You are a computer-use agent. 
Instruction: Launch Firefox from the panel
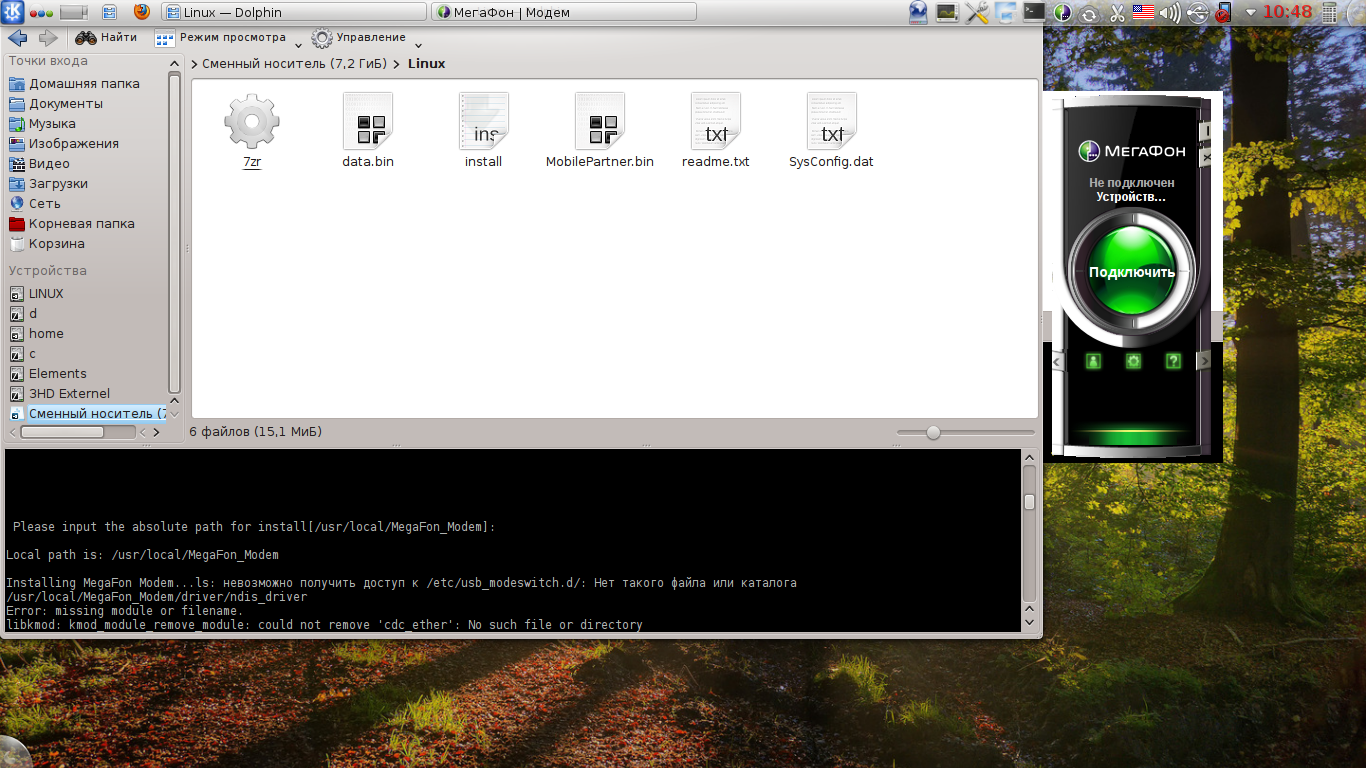(x=141, y=12)
